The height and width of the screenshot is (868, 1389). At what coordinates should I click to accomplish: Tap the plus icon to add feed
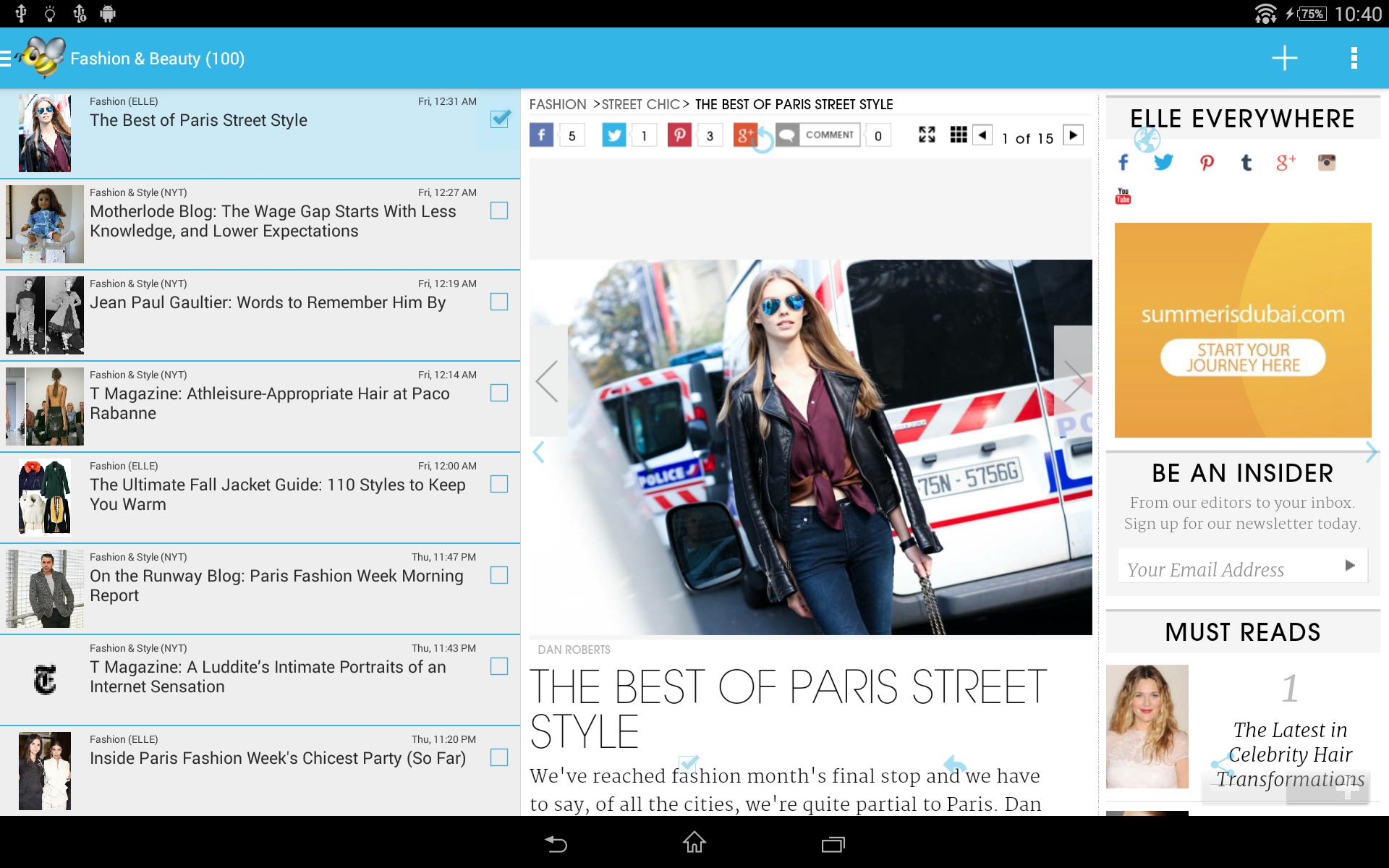[1284, 58]
